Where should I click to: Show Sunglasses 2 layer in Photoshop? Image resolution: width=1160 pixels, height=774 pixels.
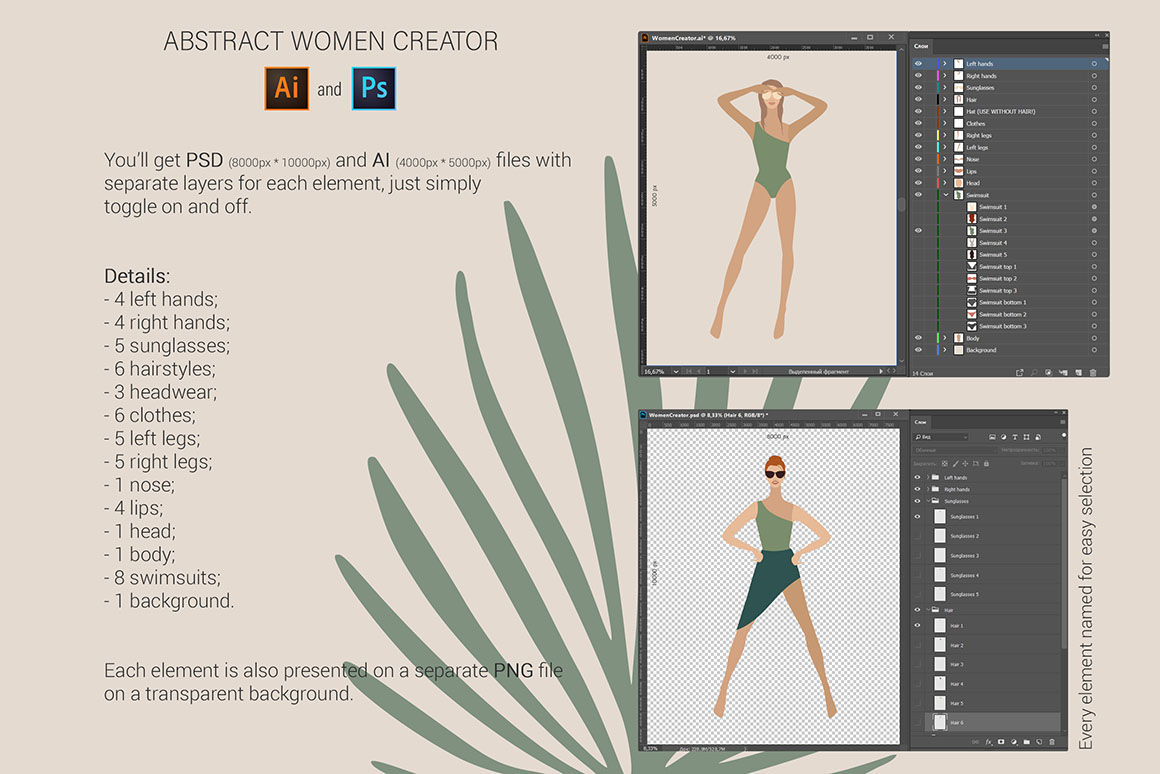point(918,536)
